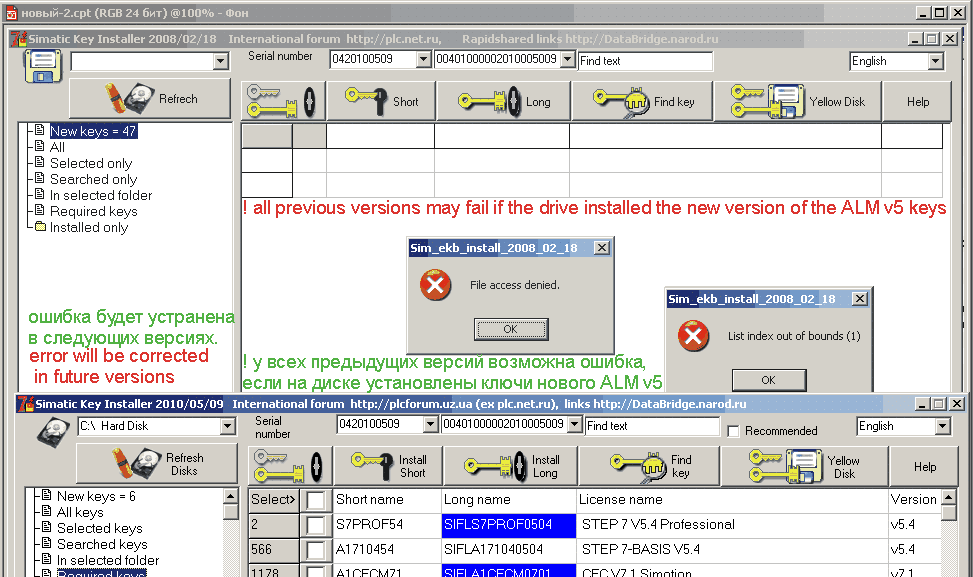This screenshot has width=973, height=577.
Task: Click Help button in 2010 installer
Action: pyautogui.click(x=925, y=466)
